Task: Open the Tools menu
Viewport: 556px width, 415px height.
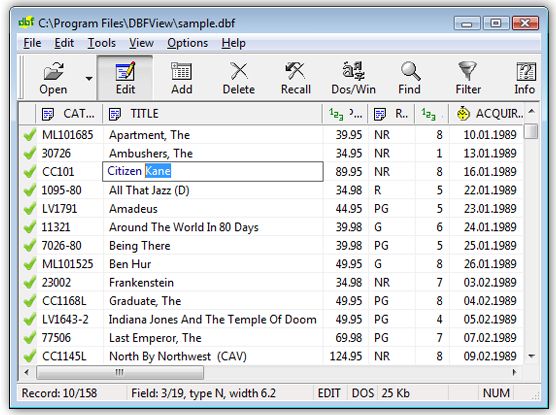Action: [102, 43]
